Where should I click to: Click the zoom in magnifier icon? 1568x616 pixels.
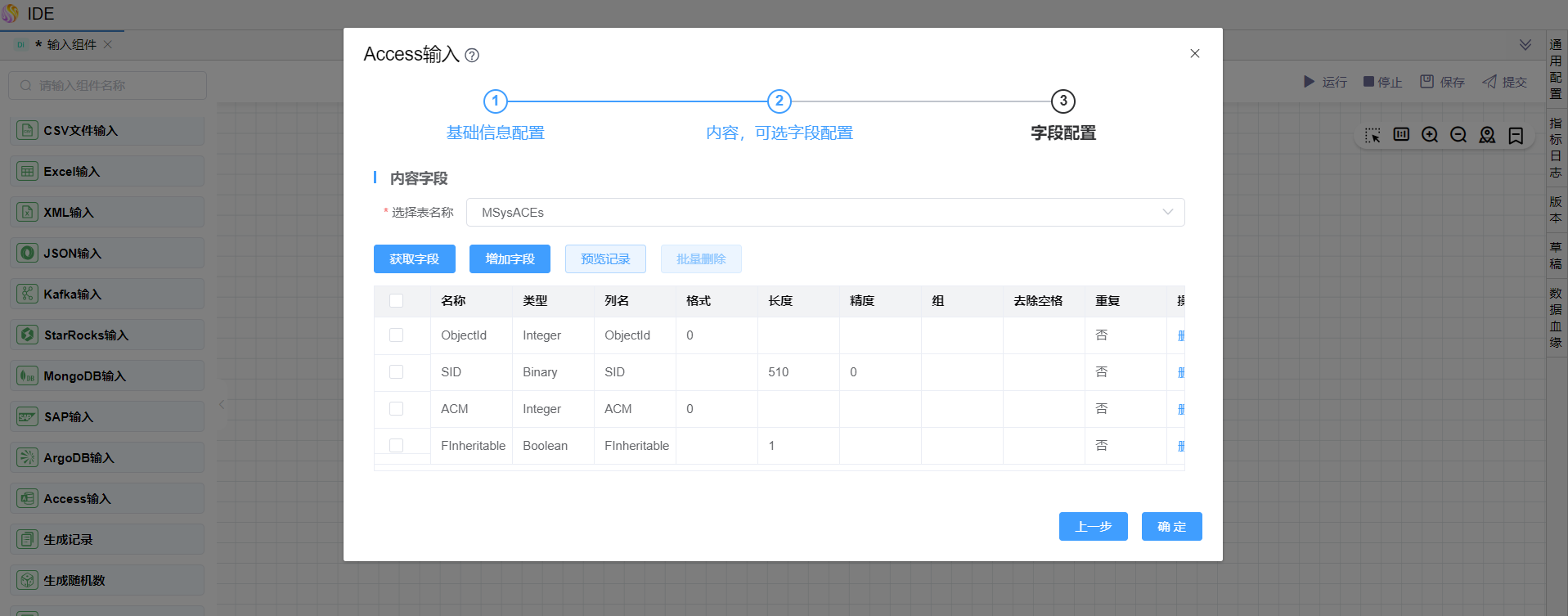tap(1430, 135)
